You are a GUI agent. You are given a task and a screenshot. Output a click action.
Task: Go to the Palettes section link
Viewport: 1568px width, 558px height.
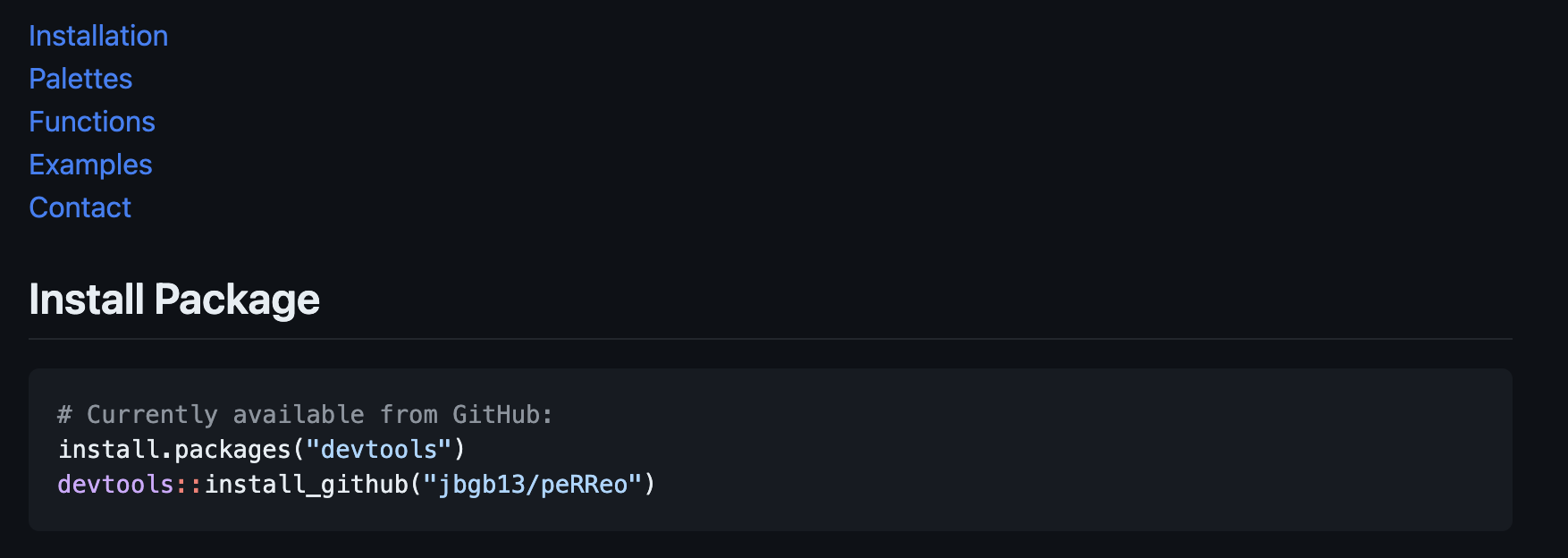point(80,79)
